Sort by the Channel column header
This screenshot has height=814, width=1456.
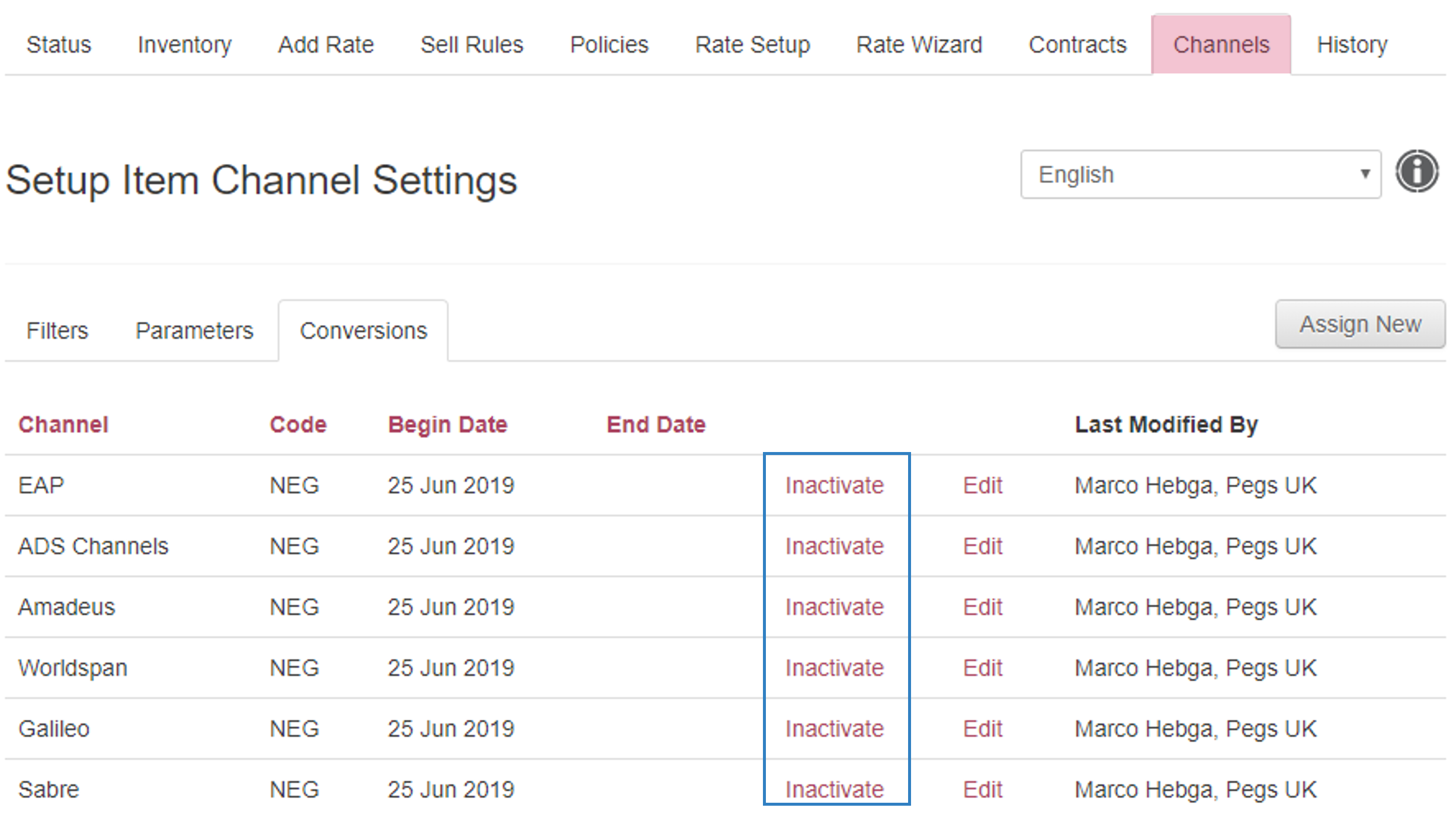point(63,425)
